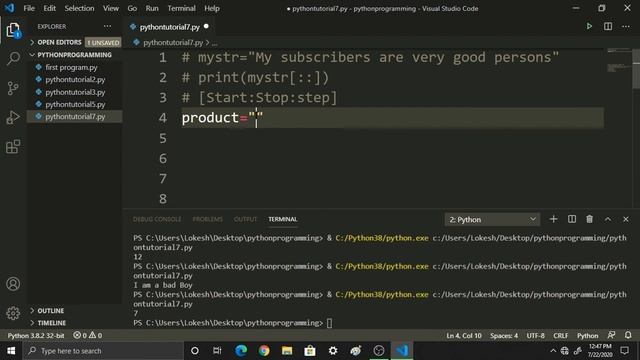The width and height of the screenshot is (640, 360).
Task: Open the Extensions view
Action: [13, 147]
